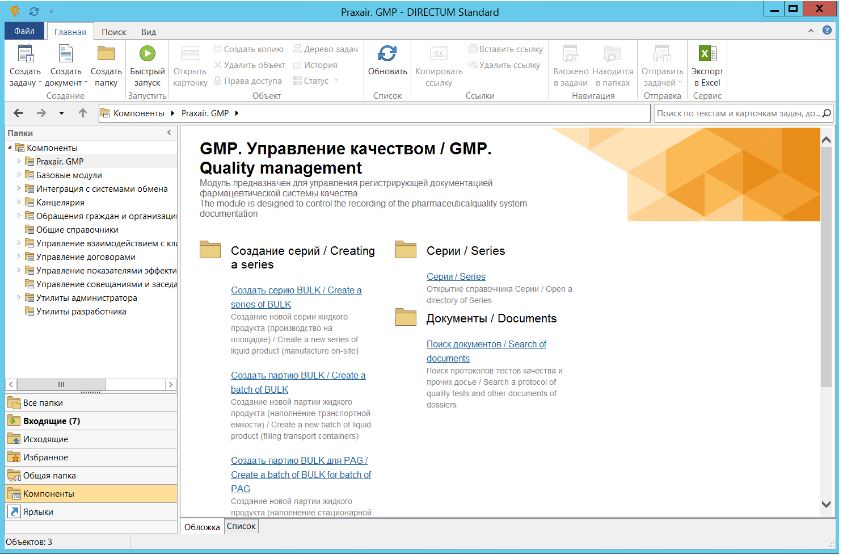Click the Права доступа ribbon item
The width and height of the screenshot is (842, 556).
click(x=248, y=81)
